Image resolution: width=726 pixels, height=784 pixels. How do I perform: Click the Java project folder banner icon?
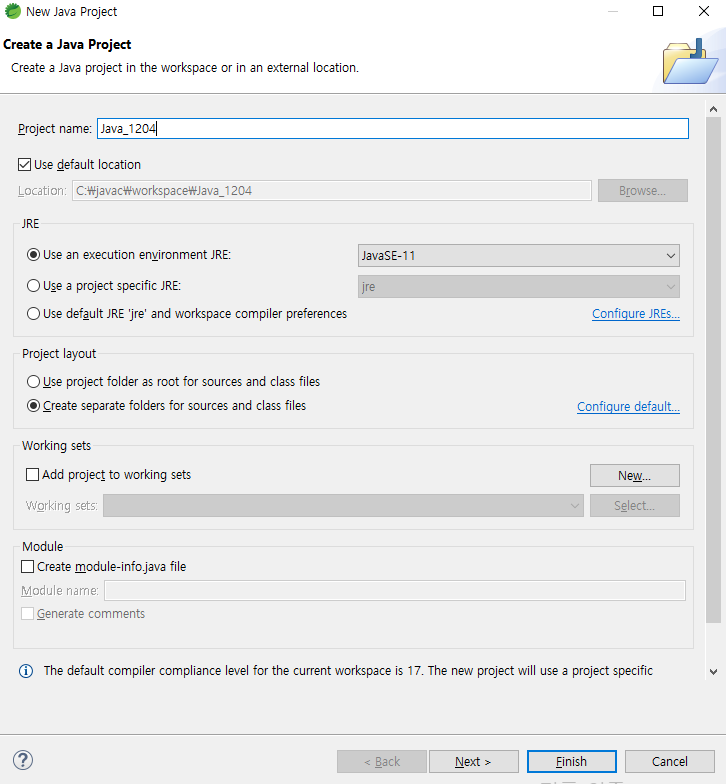(x=690, y=62)
